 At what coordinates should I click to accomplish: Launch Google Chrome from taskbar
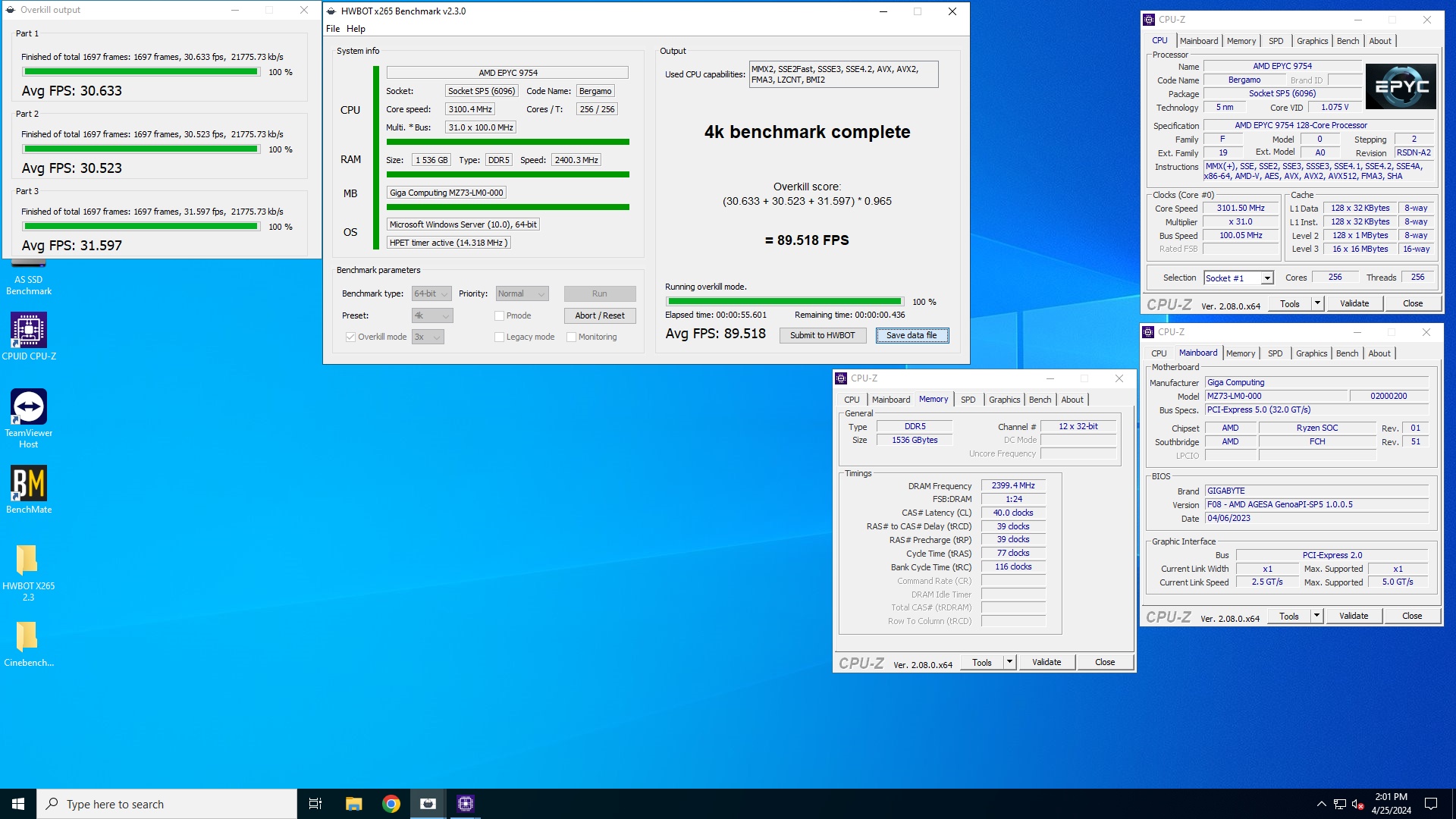pos(391,804)
